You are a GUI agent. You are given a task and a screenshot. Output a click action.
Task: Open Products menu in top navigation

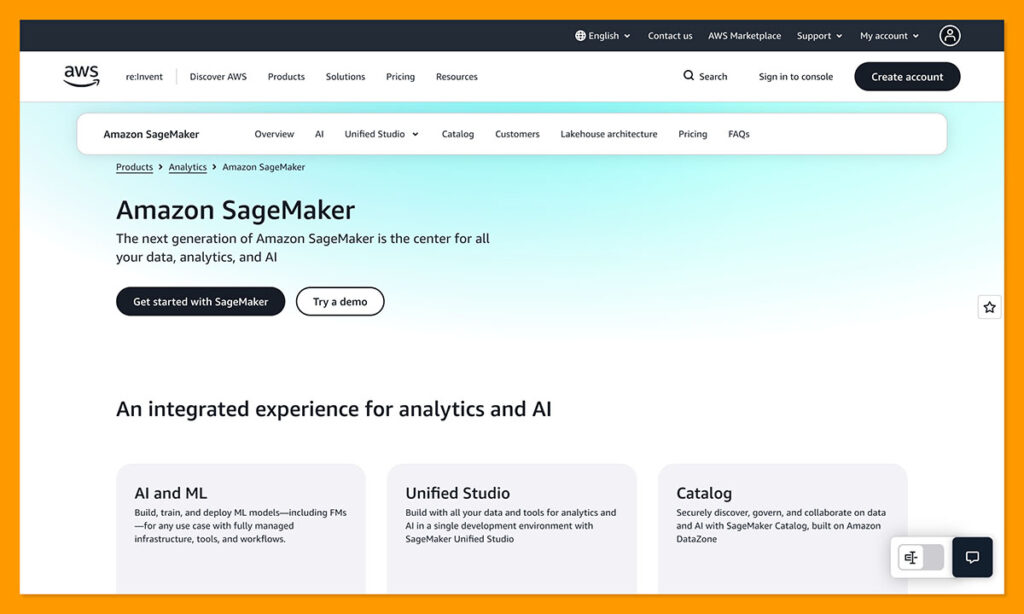point(286,76)
